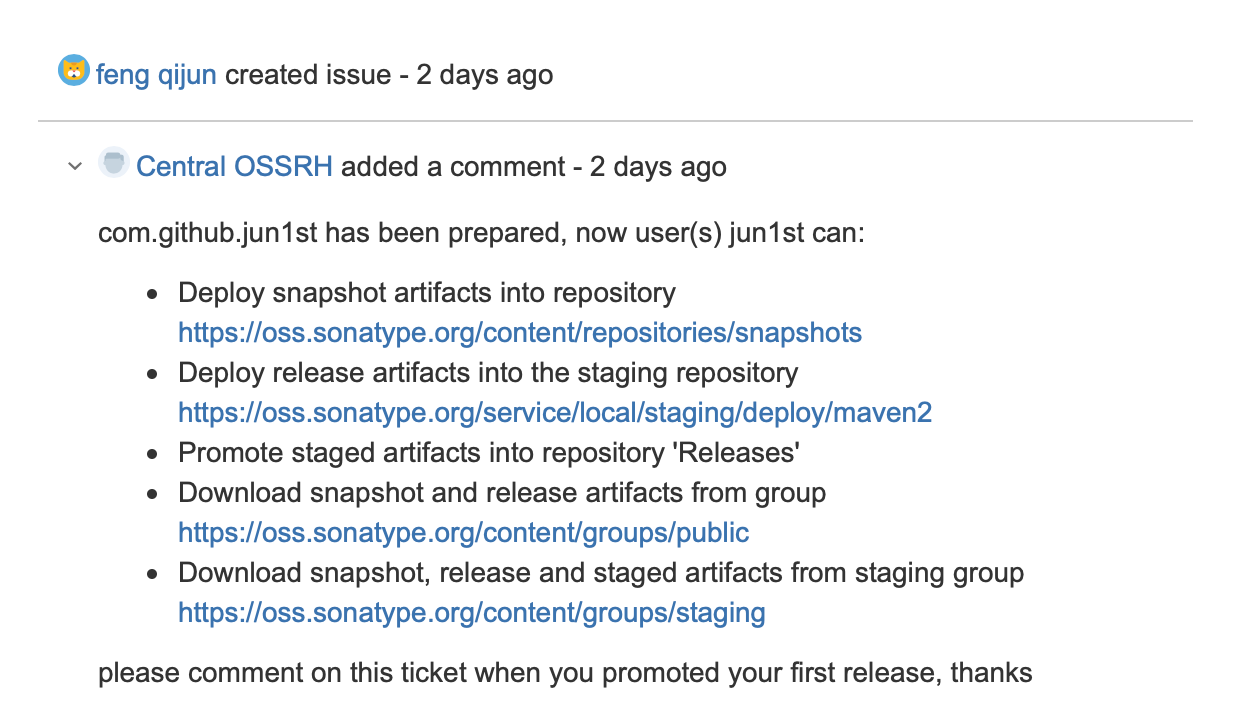Viewport: 1240px width, 710px height.
Task: Click the comment's '2 days ago' timestamp
Action: 658,167
